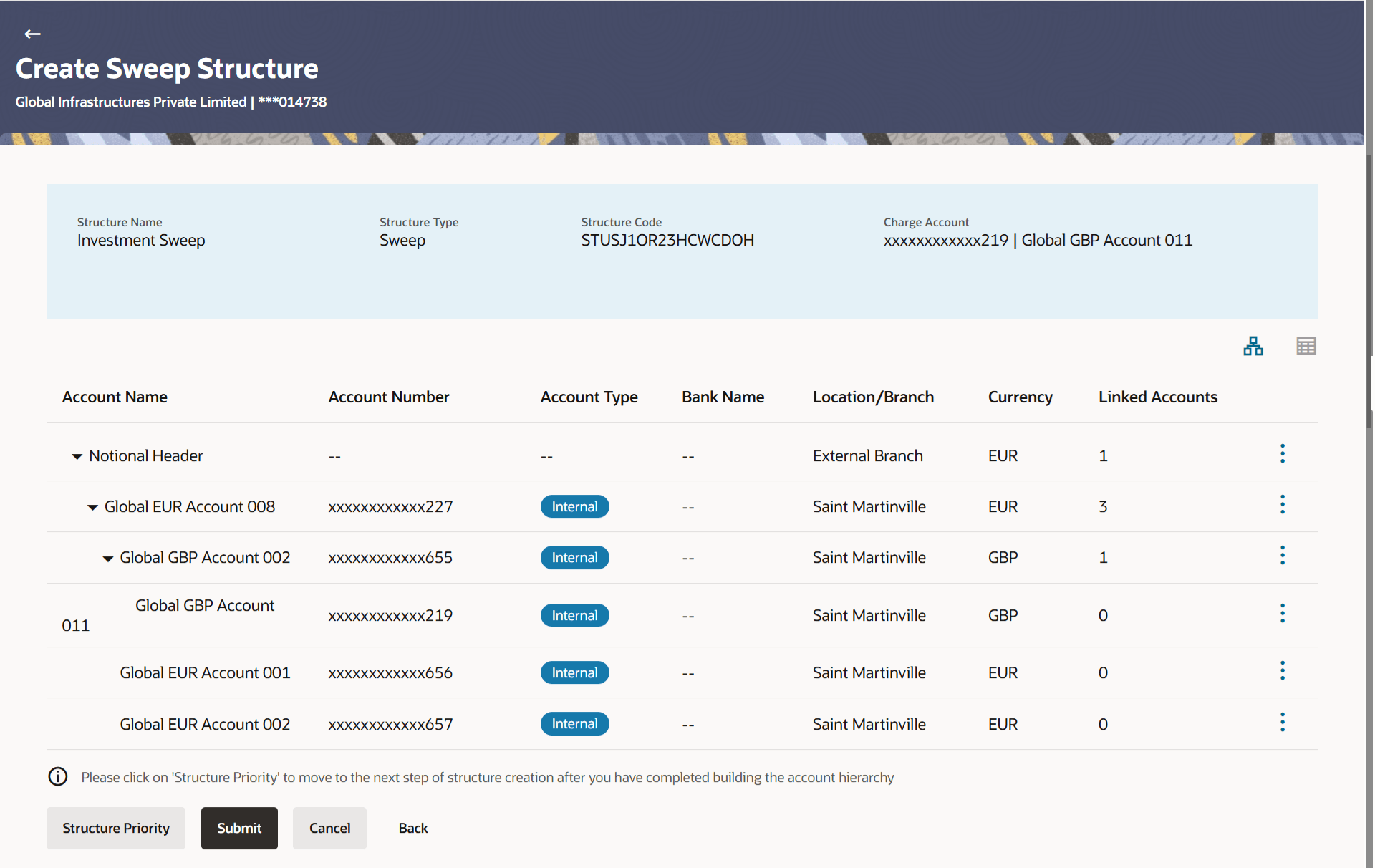Click the back arrow icon in header

pos(32,34)
